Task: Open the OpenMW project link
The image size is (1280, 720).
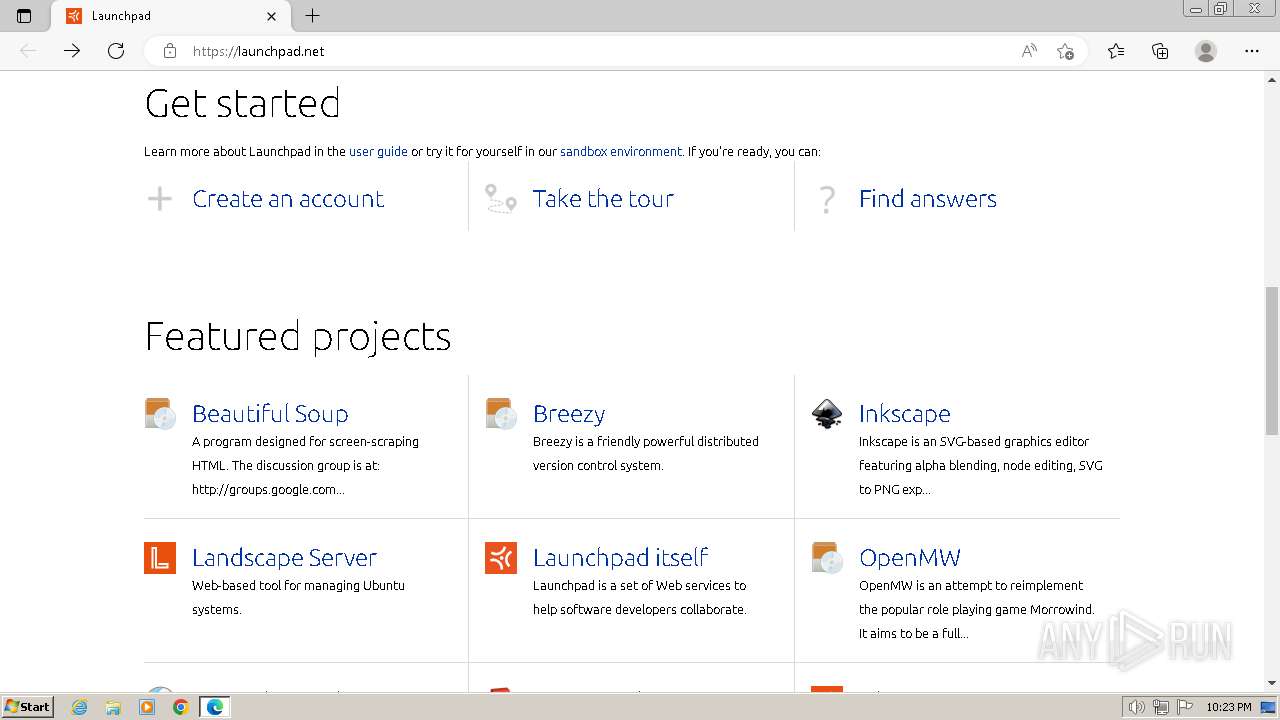Action: point(910,558)
